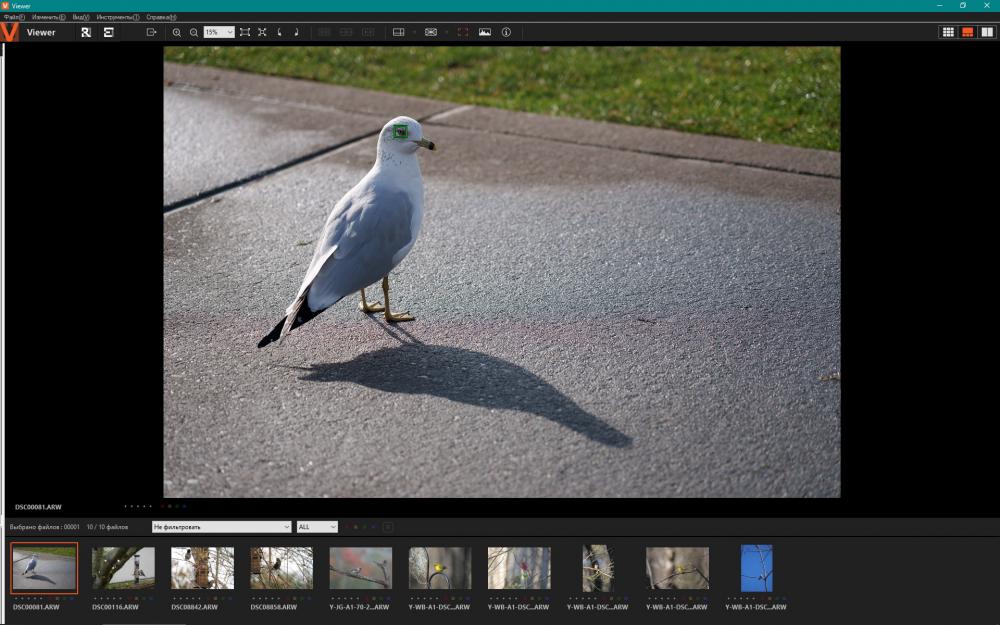Click the image histogram display icon

click(x=485, y=32)
